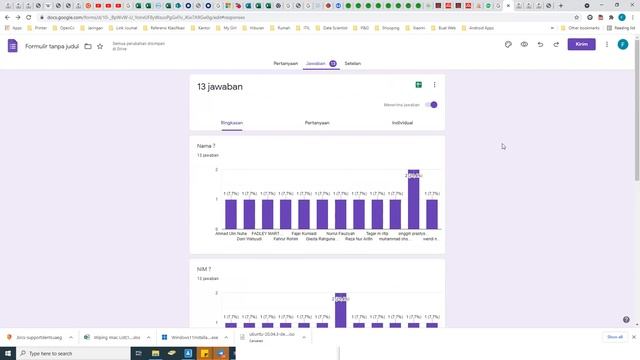The height and width of the screenshot is (360, 640).
Task: Open the help question mark button
Action: [626, 320]
